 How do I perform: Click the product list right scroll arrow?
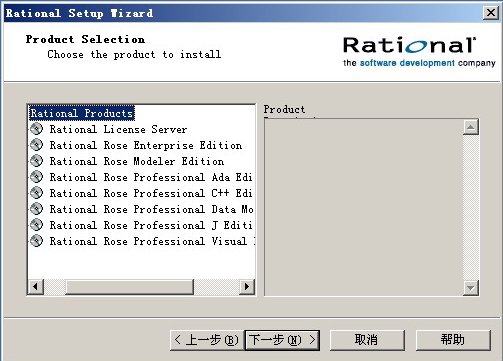pyautogui.click(x=247, y=287)
